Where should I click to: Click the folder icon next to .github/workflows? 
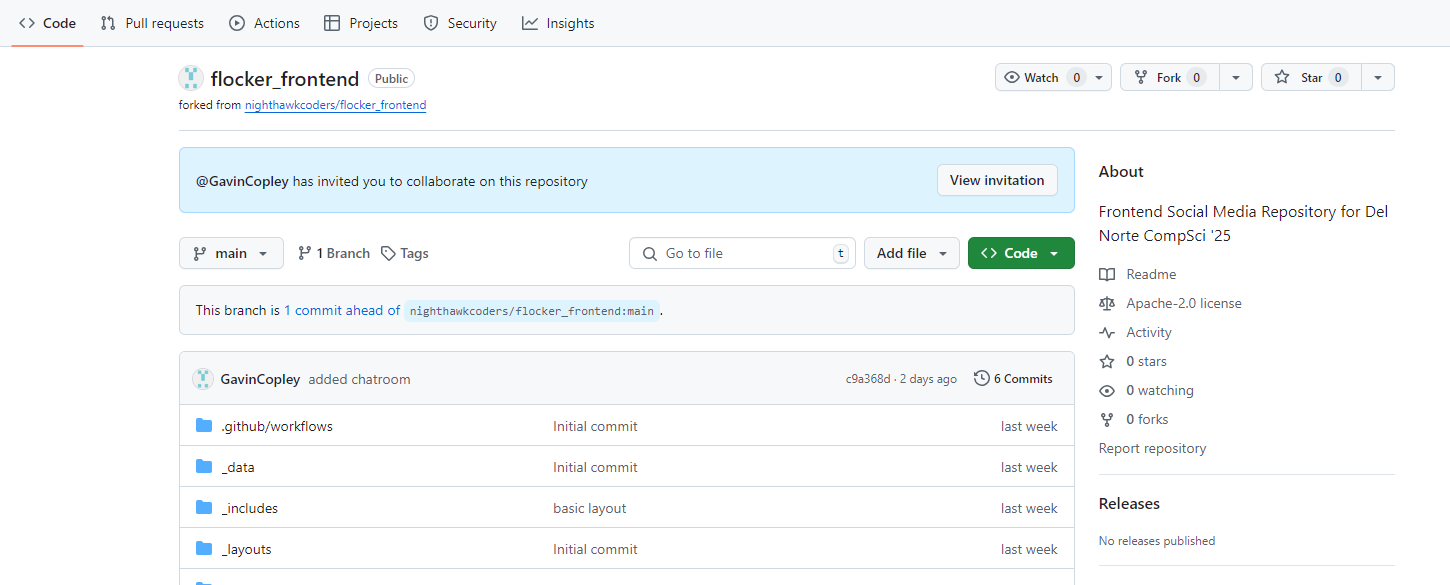click(204, 425)
